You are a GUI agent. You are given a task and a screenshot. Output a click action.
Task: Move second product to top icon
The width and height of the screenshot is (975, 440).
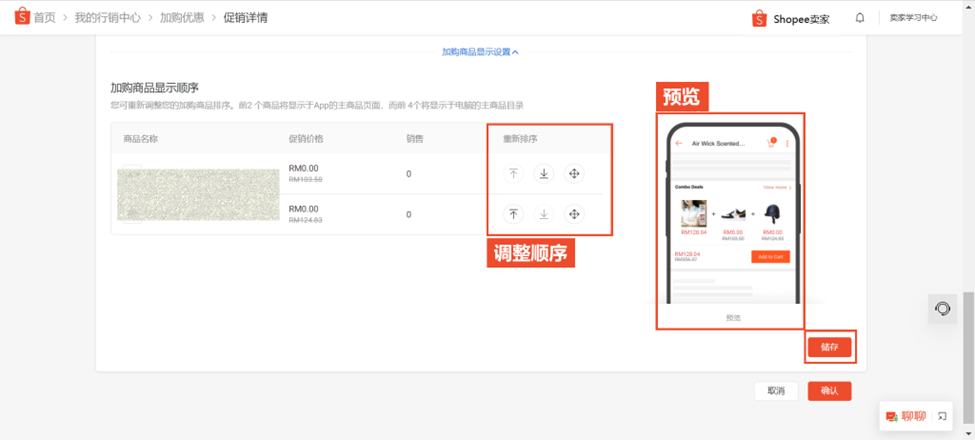(513, 215)
